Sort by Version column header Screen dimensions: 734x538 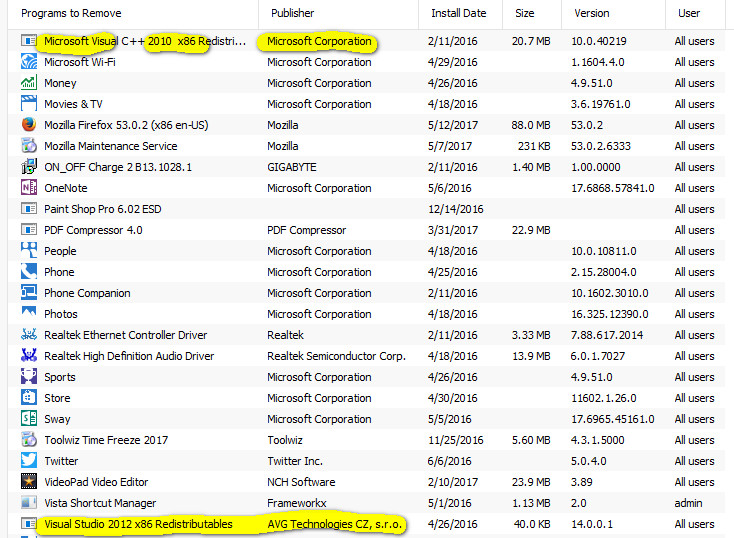592,13
